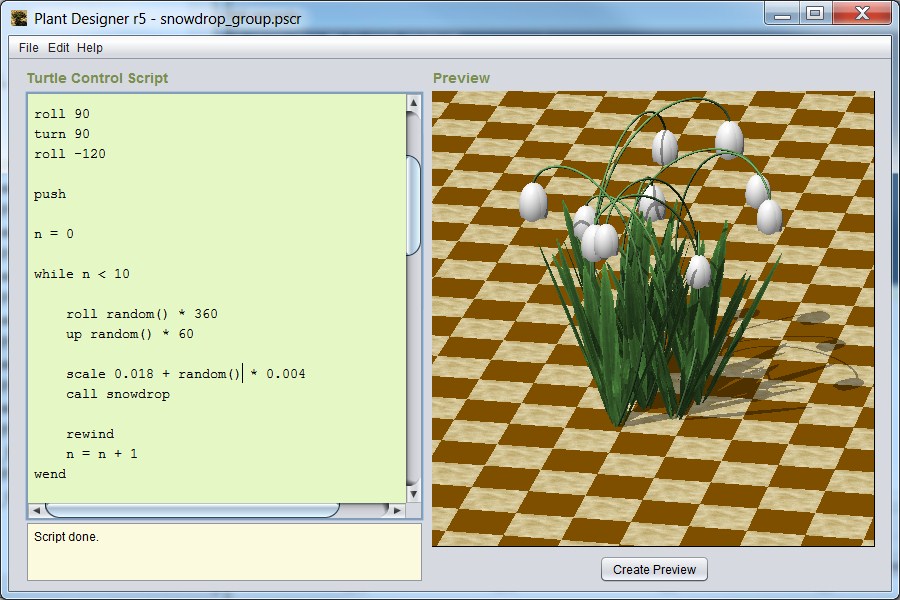Viewport: 900px width, 600px height.
Task: Click the Create Preview button
Action: pyautogui.click(x=654, y=569)
